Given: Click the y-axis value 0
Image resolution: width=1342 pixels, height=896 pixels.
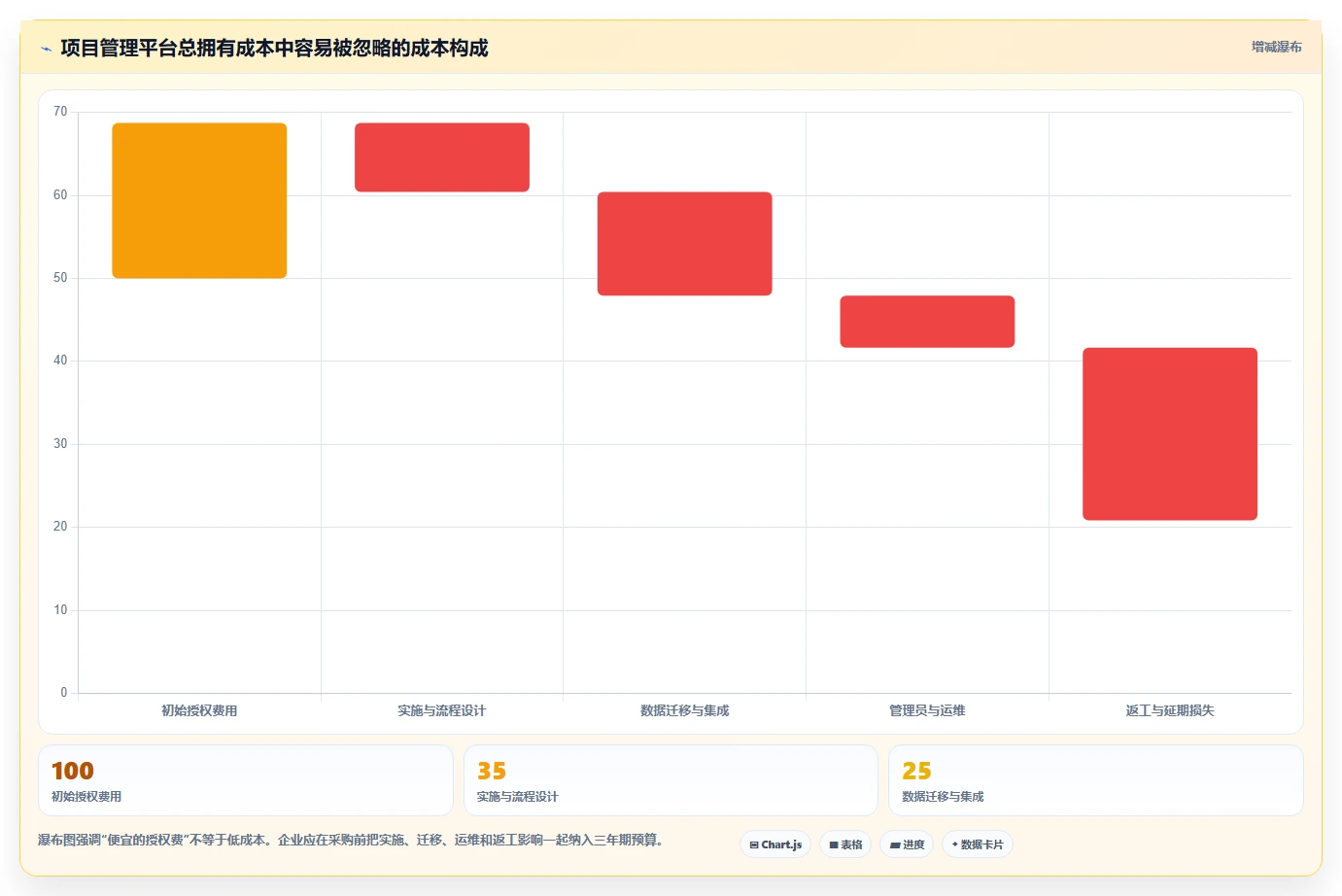Looking at the screenshot, I should pyautogui.click(x=64, y=693).
